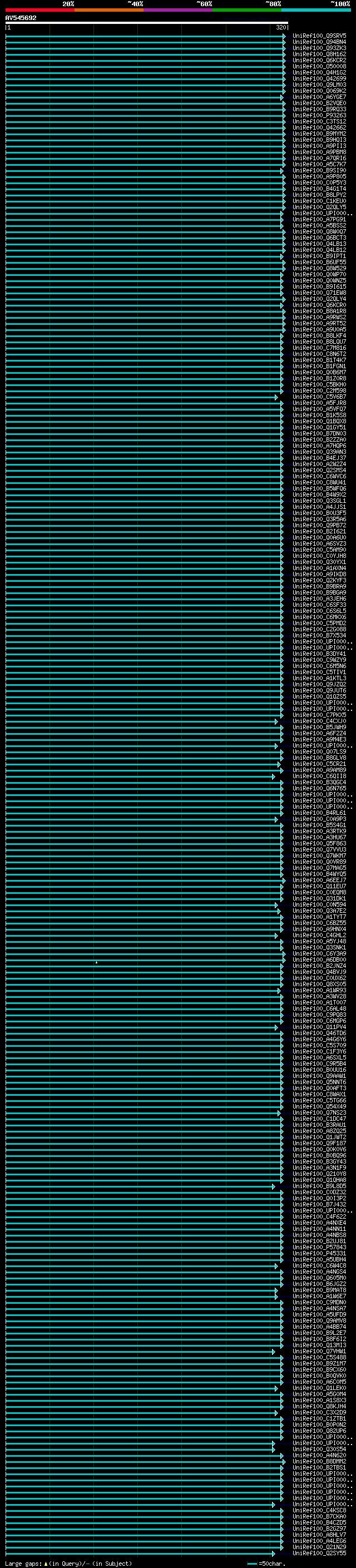The width and height of the screenshot is (356, 1568).
Task: Click the yellow gap marker in the UniRef100_A6DB00 row
Action: pos(96,962)
